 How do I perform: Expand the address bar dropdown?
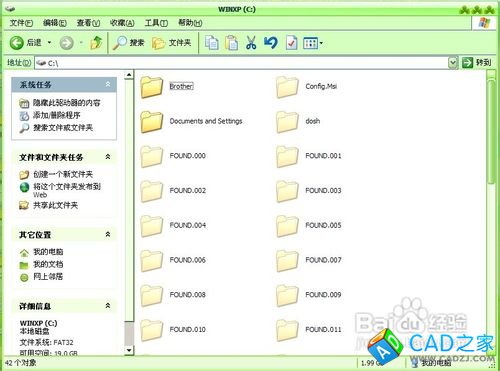point(453,62)
